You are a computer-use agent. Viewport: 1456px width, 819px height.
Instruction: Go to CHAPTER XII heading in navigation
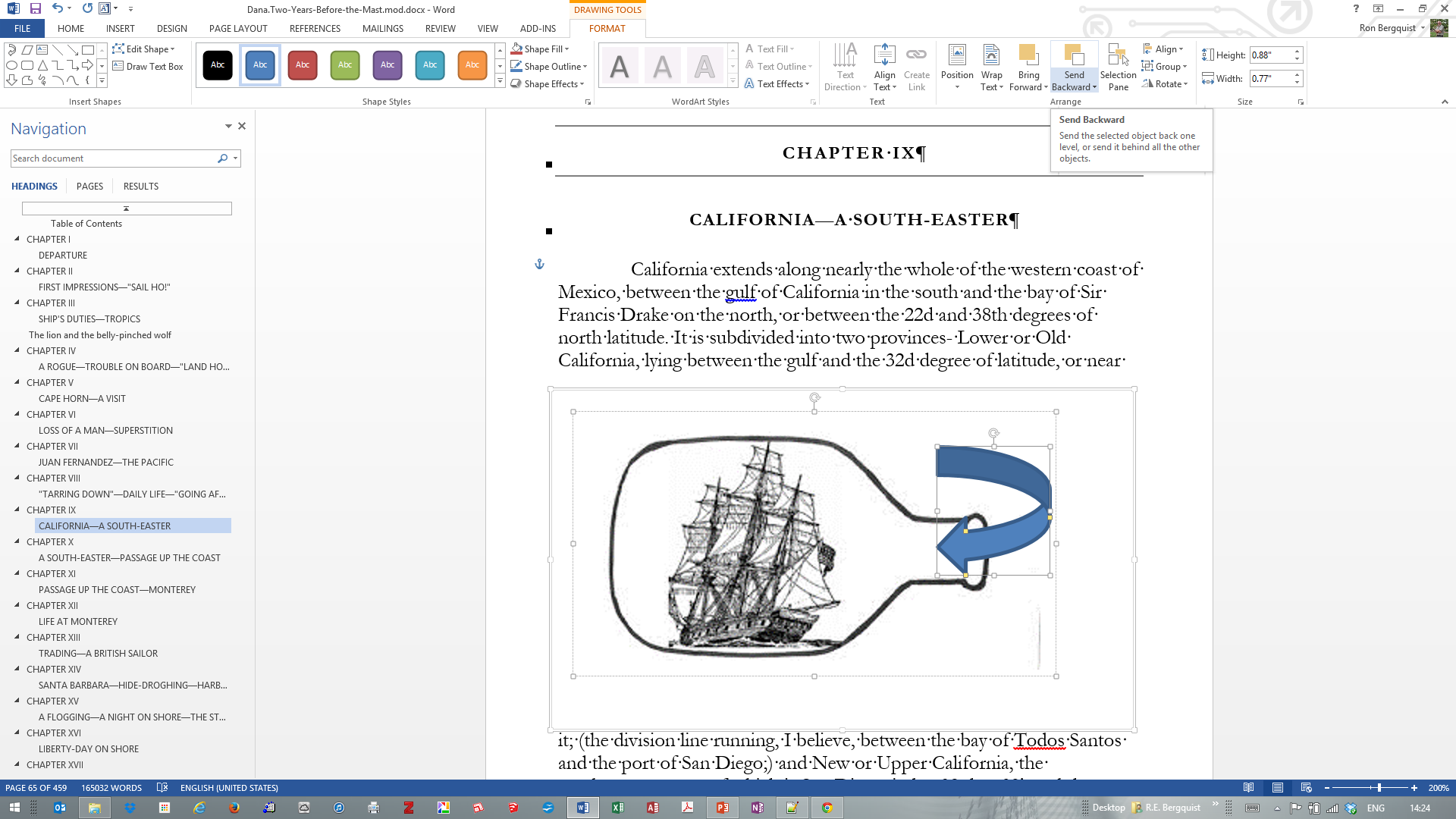(x=52, y=606)
